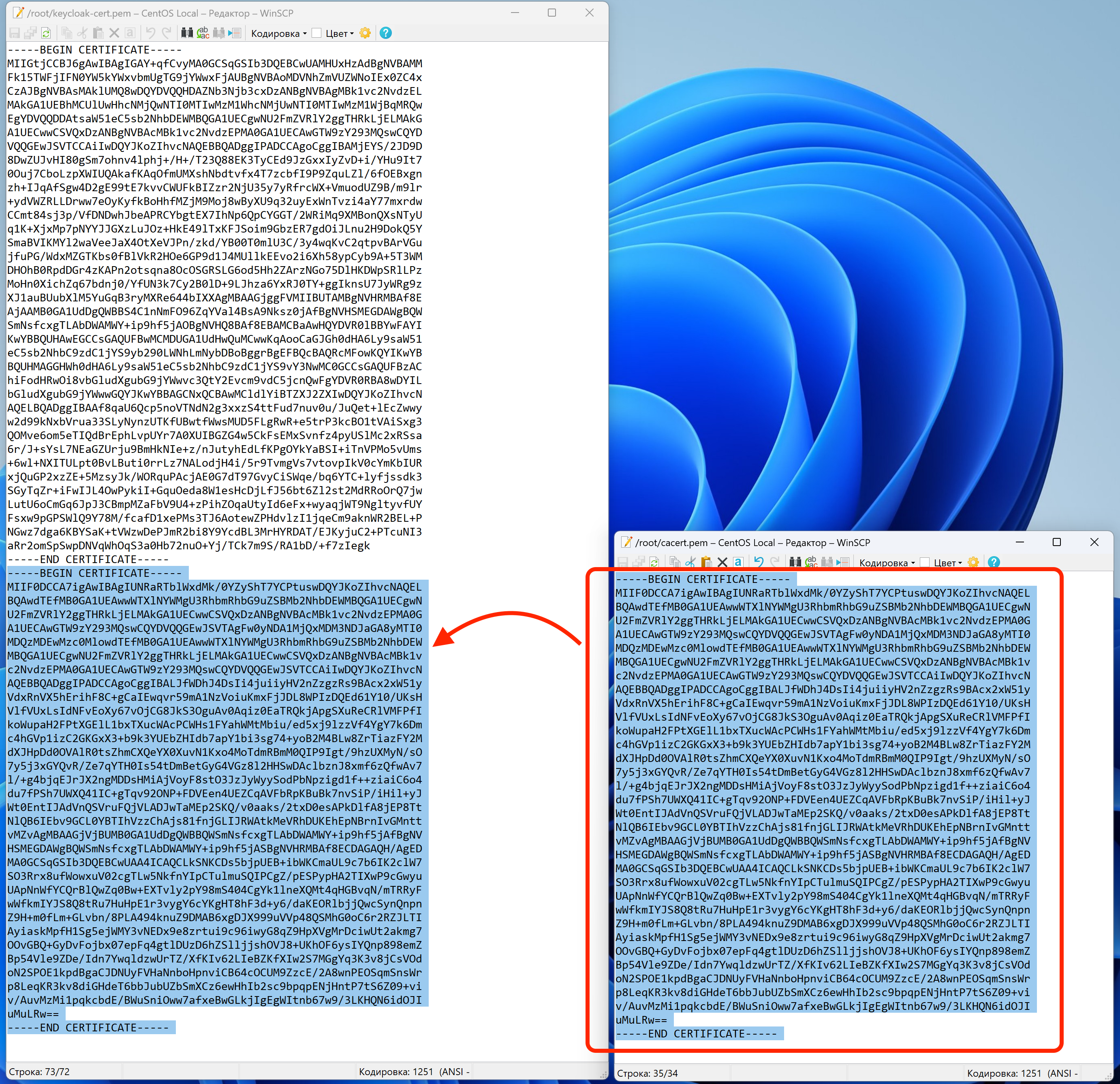Screen dimensions: 1120x1084
Task: Click "Строка: 35/34" status bar entry
Action: [x=648, y=1073]
